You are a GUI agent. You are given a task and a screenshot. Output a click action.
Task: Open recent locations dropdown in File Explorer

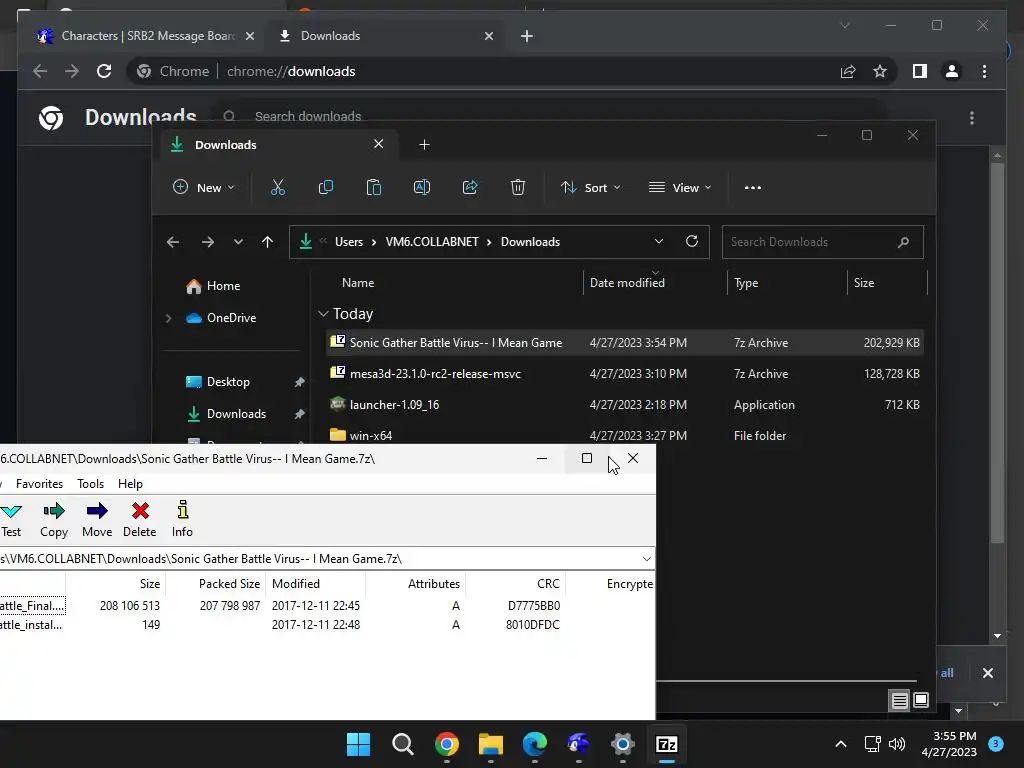tap(238, 242)
